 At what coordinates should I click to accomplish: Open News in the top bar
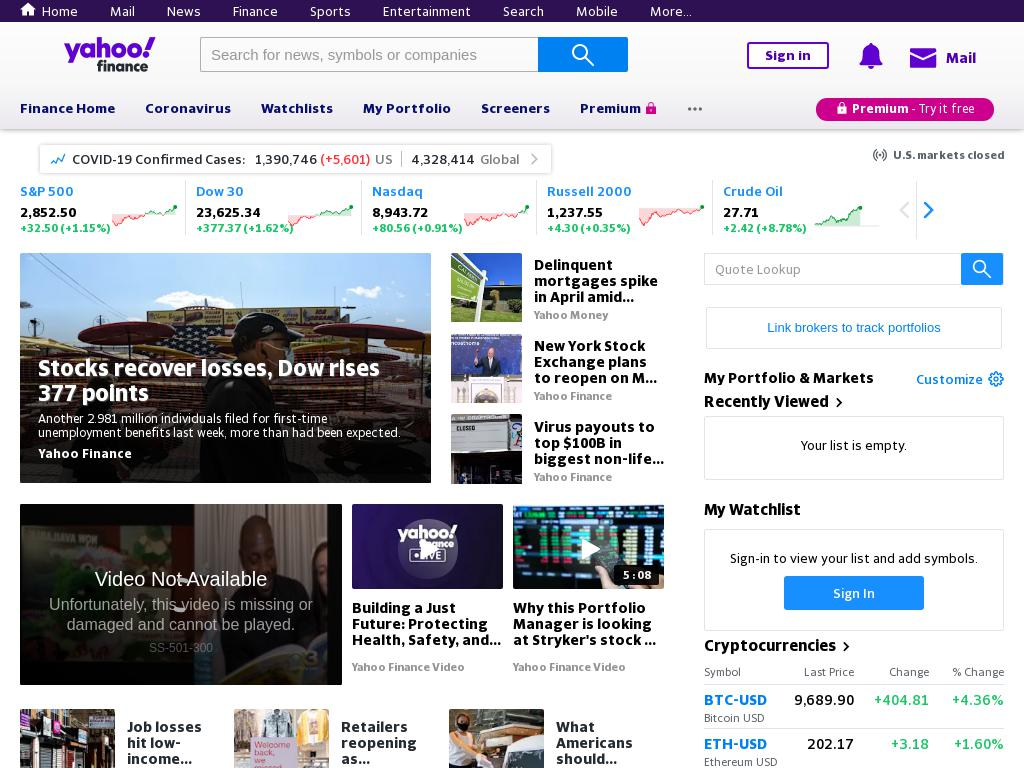coord(184,11)
